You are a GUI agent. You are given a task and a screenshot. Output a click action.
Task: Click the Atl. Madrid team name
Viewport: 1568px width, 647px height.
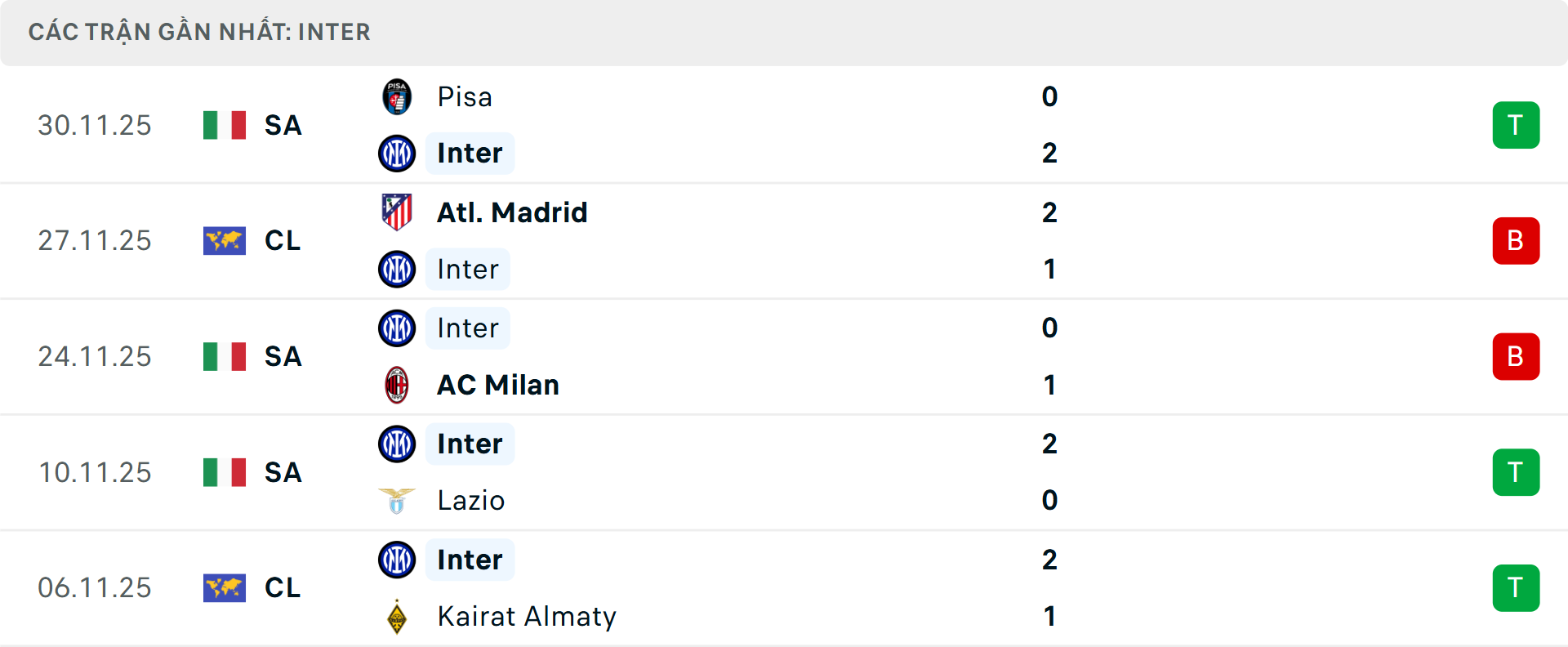(510, 212)
